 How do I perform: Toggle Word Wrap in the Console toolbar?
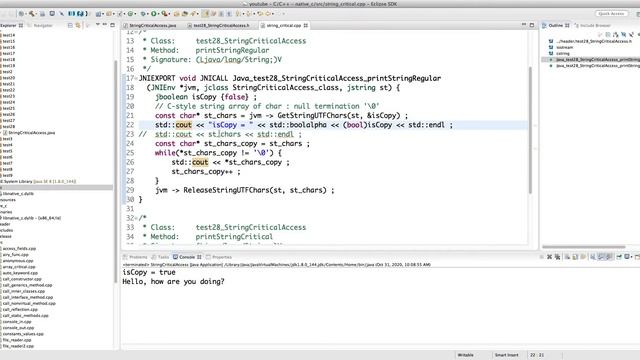(x=583, y=257)
